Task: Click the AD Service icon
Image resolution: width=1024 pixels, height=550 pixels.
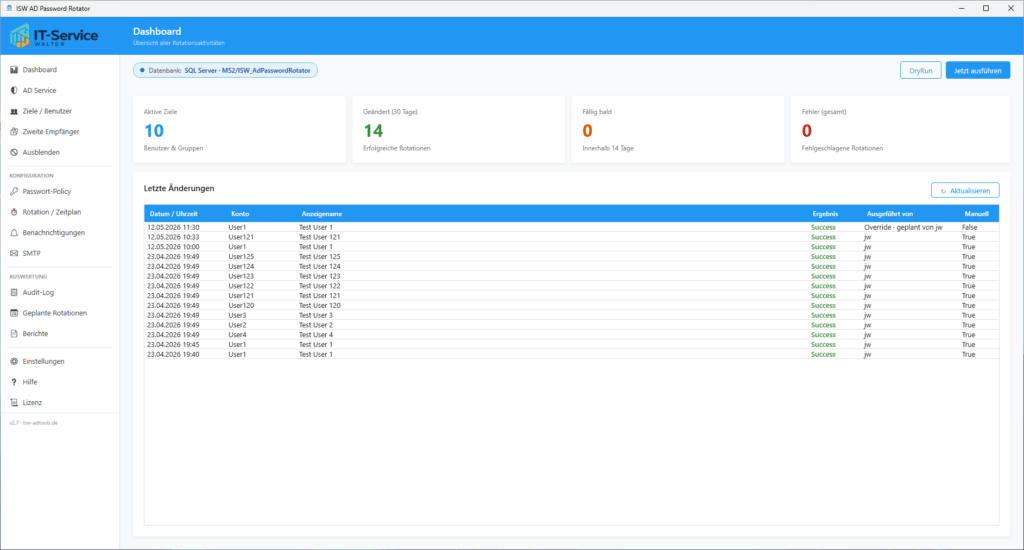Action: coord(14,91)
